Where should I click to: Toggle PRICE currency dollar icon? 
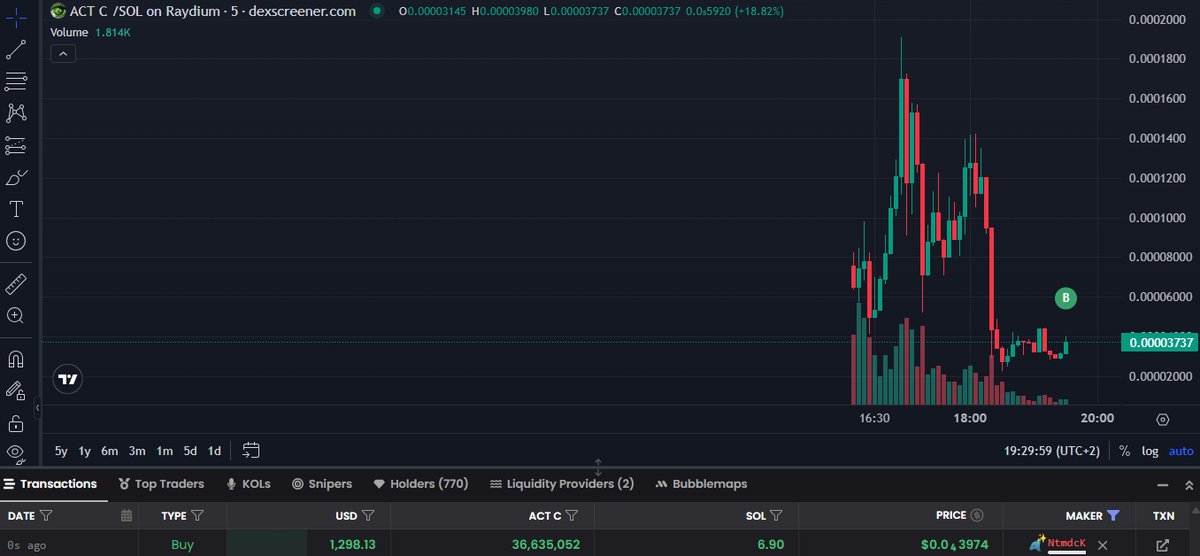[x=977, y=516]
